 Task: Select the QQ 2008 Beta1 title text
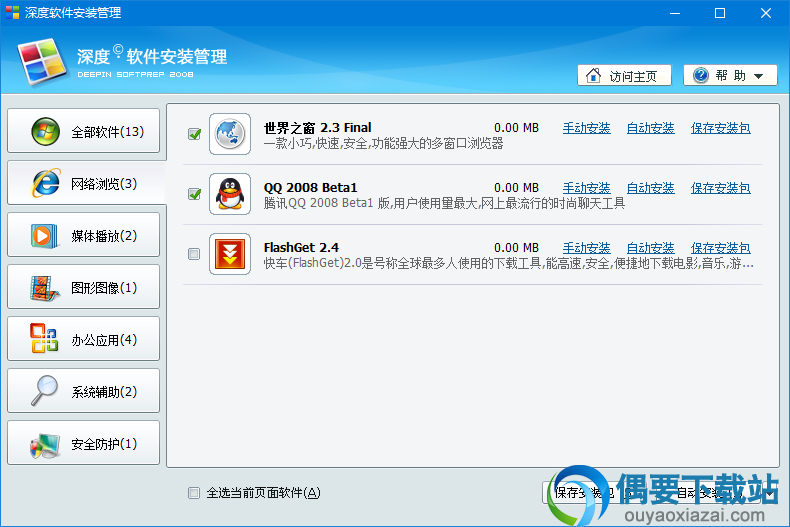[x=310, y=187]
